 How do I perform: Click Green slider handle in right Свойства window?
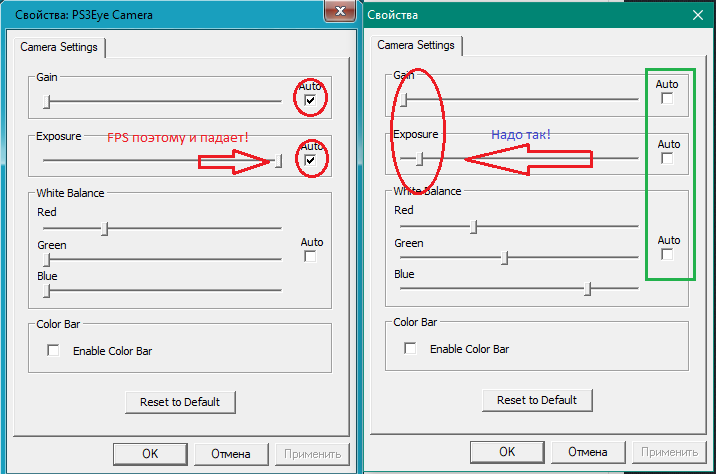[505, 258]
